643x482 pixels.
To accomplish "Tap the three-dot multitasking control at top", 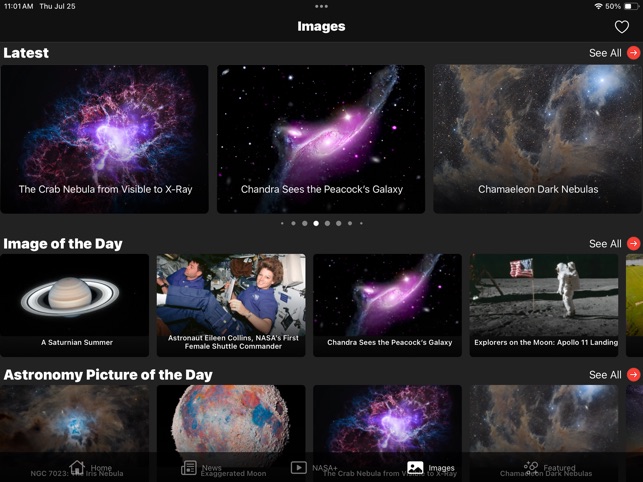I will pyautogui.click(x=321, y=6).
